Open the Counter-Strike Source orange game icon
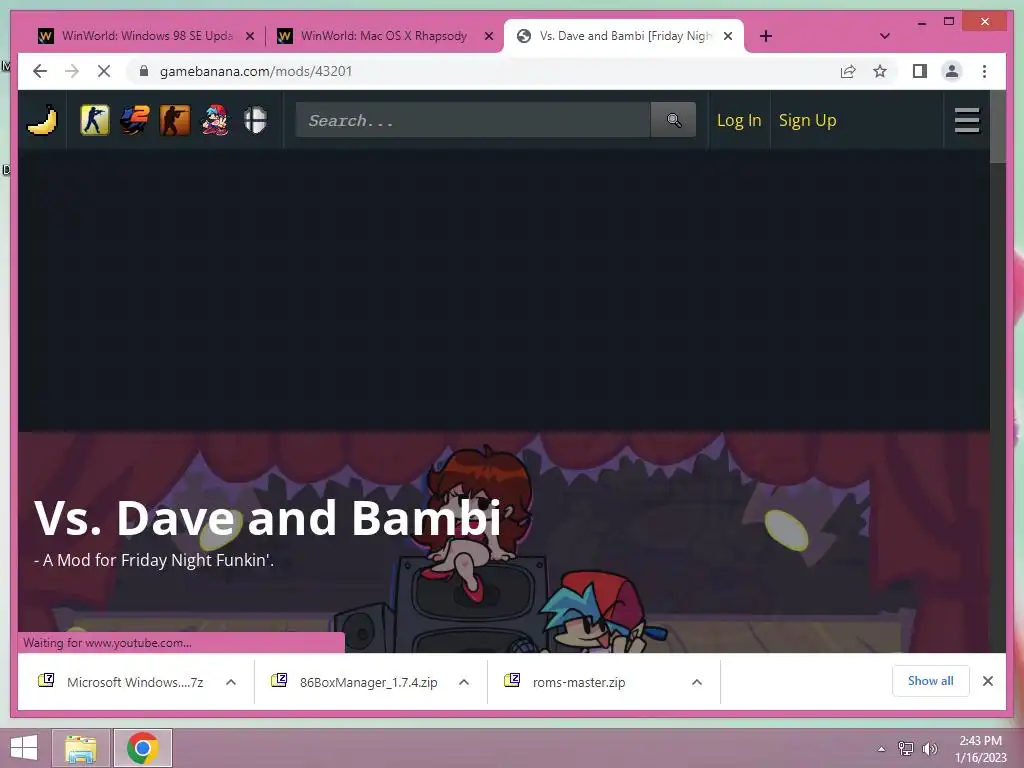The image size is (1024, 768). click(x=175, y=120)
